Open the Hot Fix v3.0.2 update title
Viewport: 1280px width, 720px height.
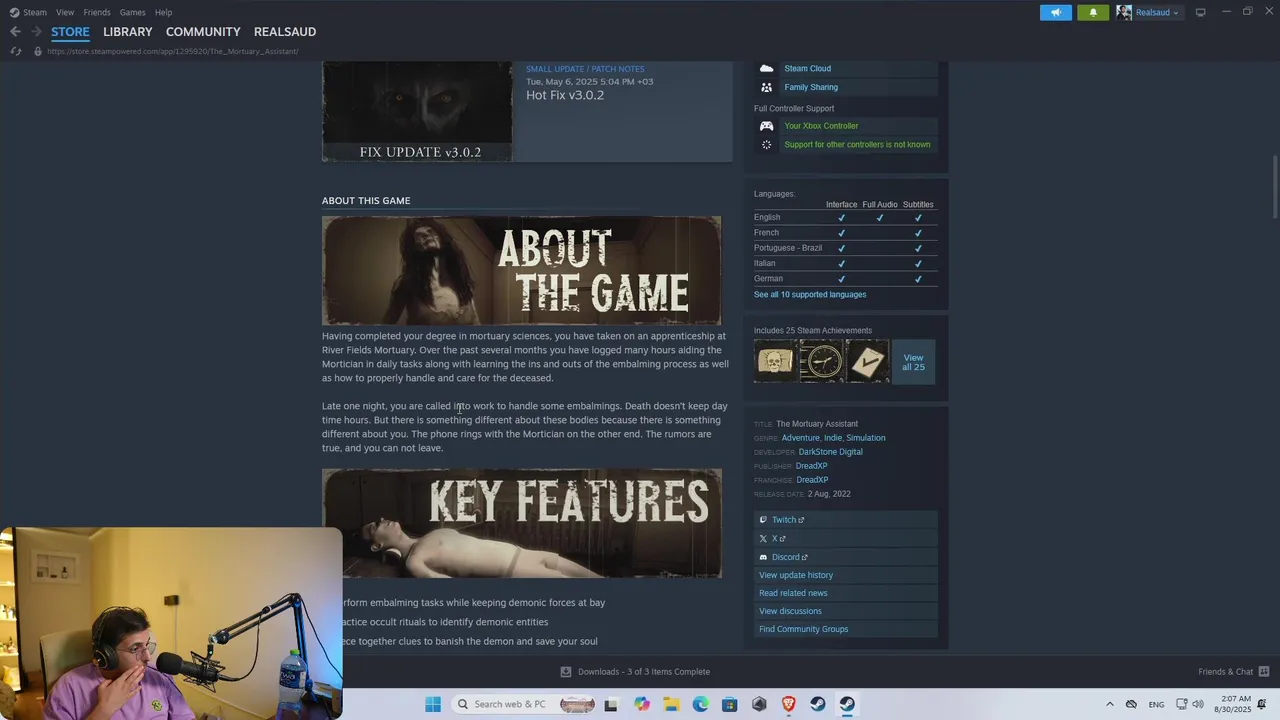tap(565, 95)
